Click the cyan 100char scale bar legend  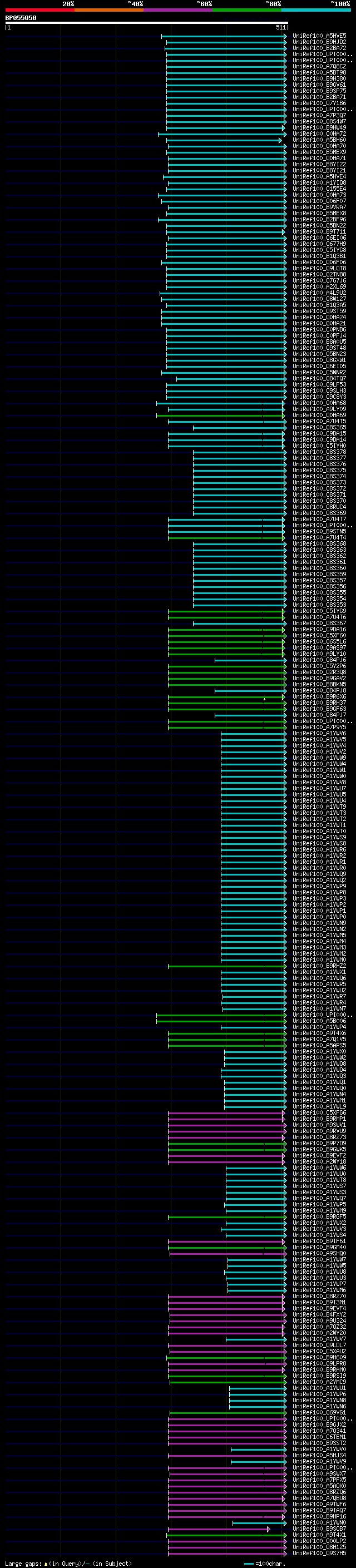coord(248,1563)
